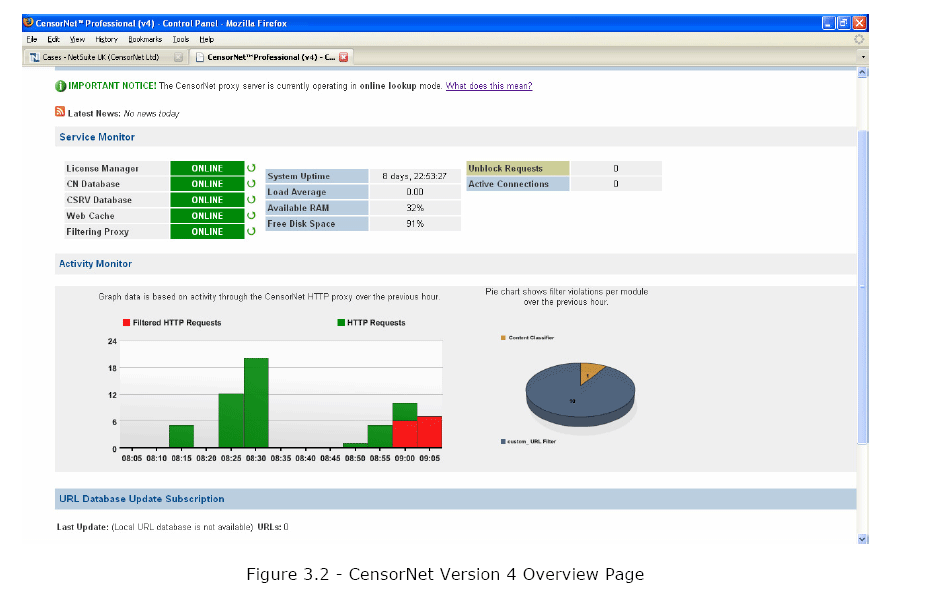Click the CN Database ONLINE status button

point(207,184)
